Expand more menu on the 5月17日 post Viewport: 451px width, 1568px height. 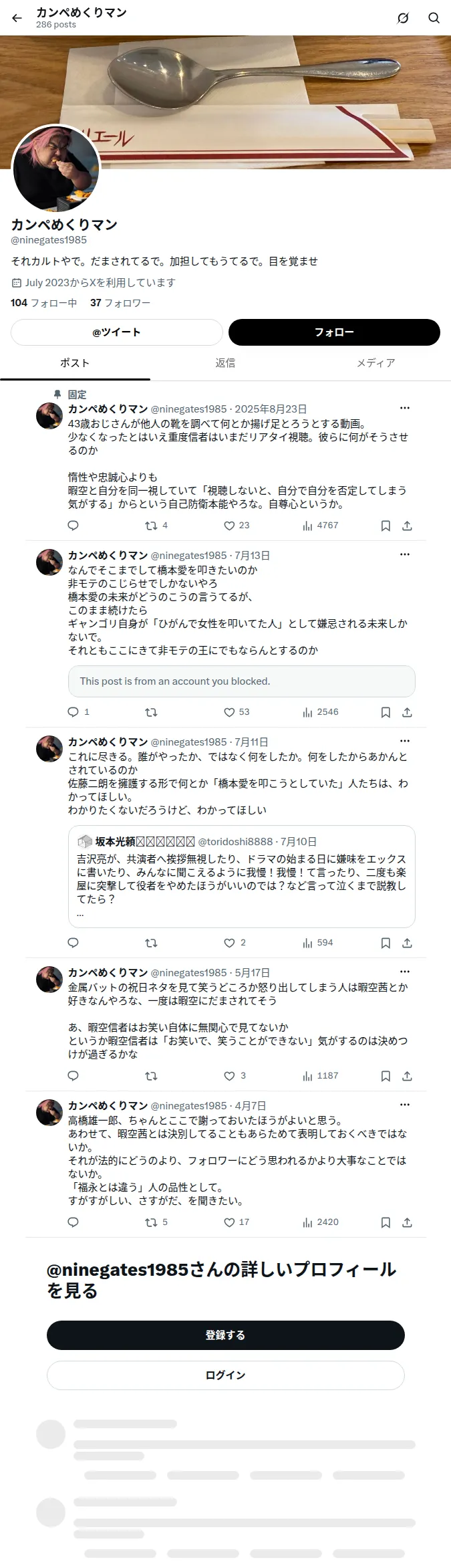405,972
